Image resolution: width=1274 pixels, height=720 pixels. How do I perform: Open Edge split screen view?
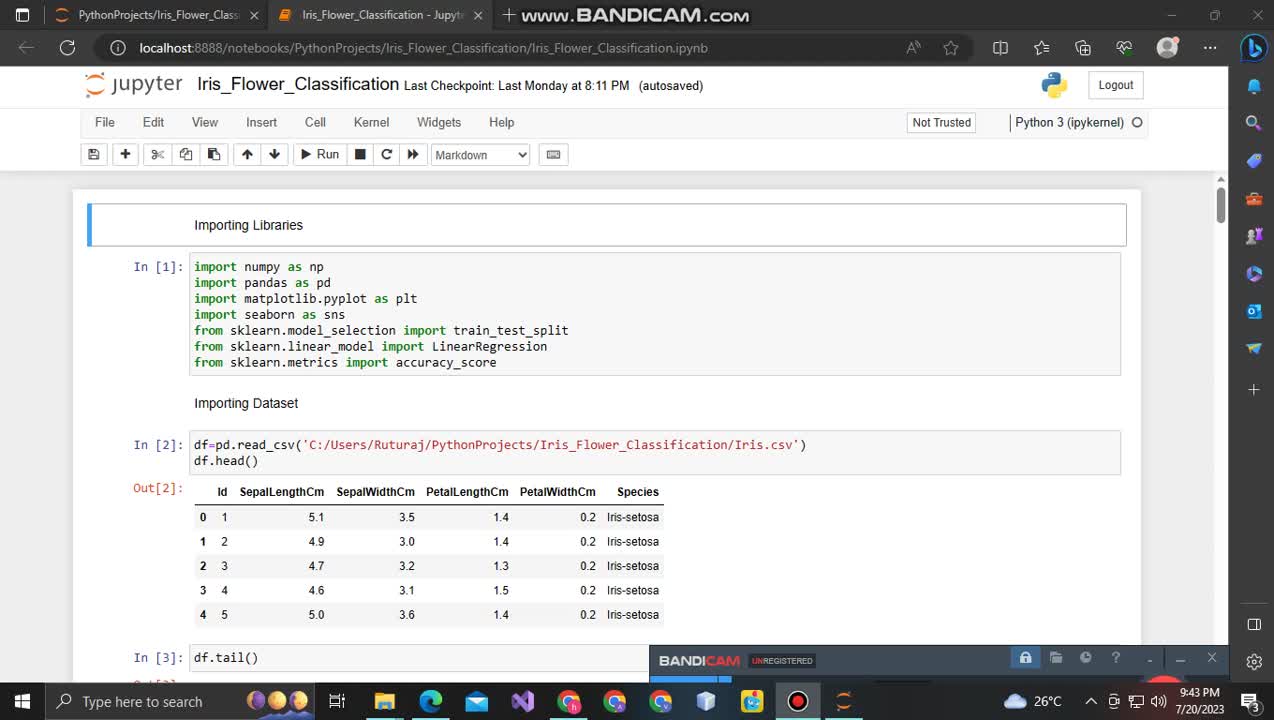(x=1000, y=47)
